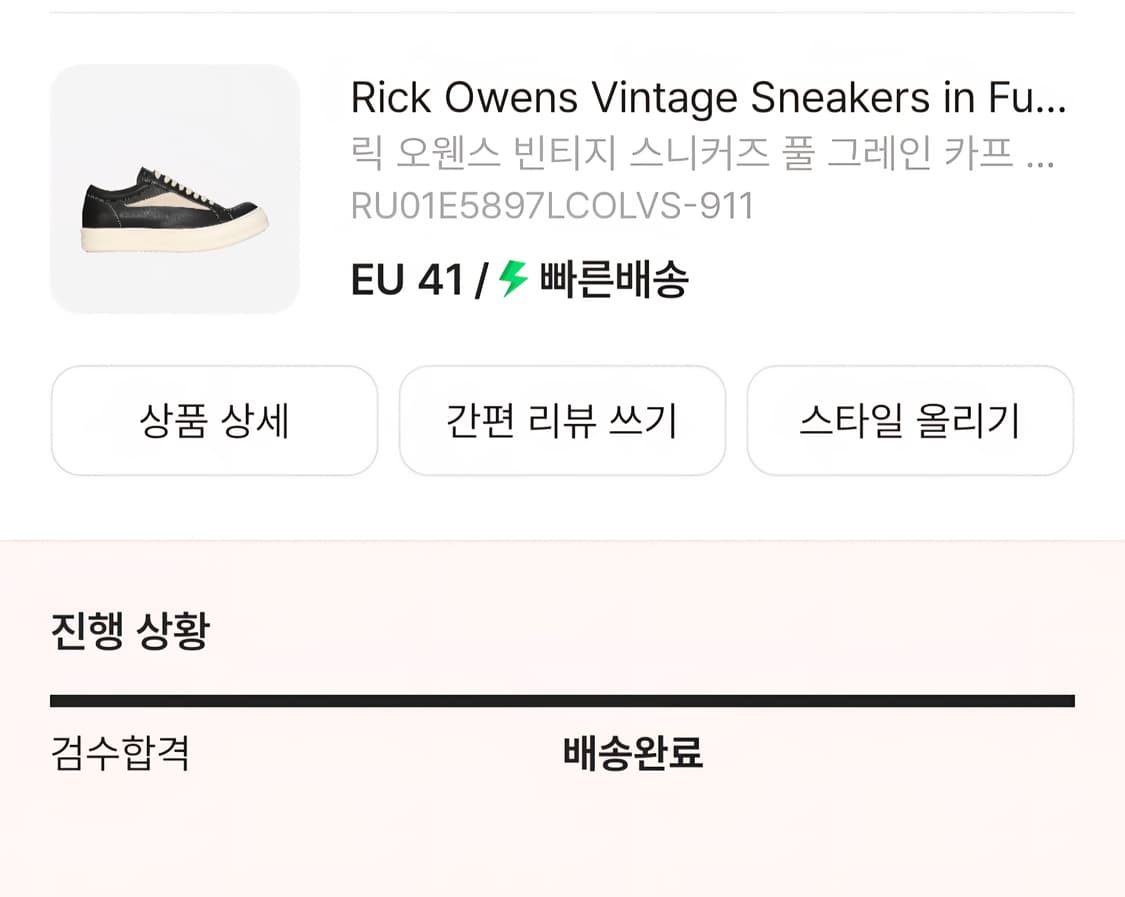Click the 빠른배송 fast delivery label
This screenshot has width=1125, height=897.
pyautogui.click(x=614, y=280)
